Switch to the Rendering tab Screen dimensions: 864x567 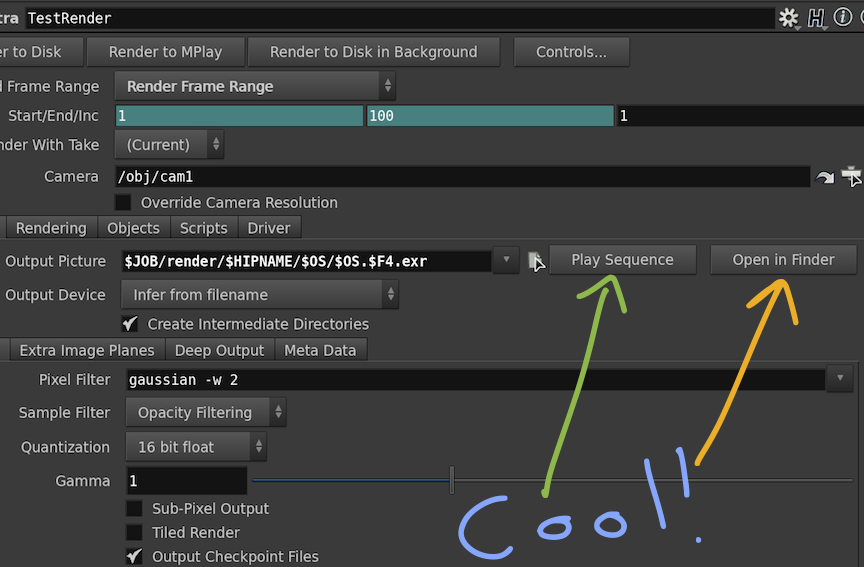click(x=51, y=228)
